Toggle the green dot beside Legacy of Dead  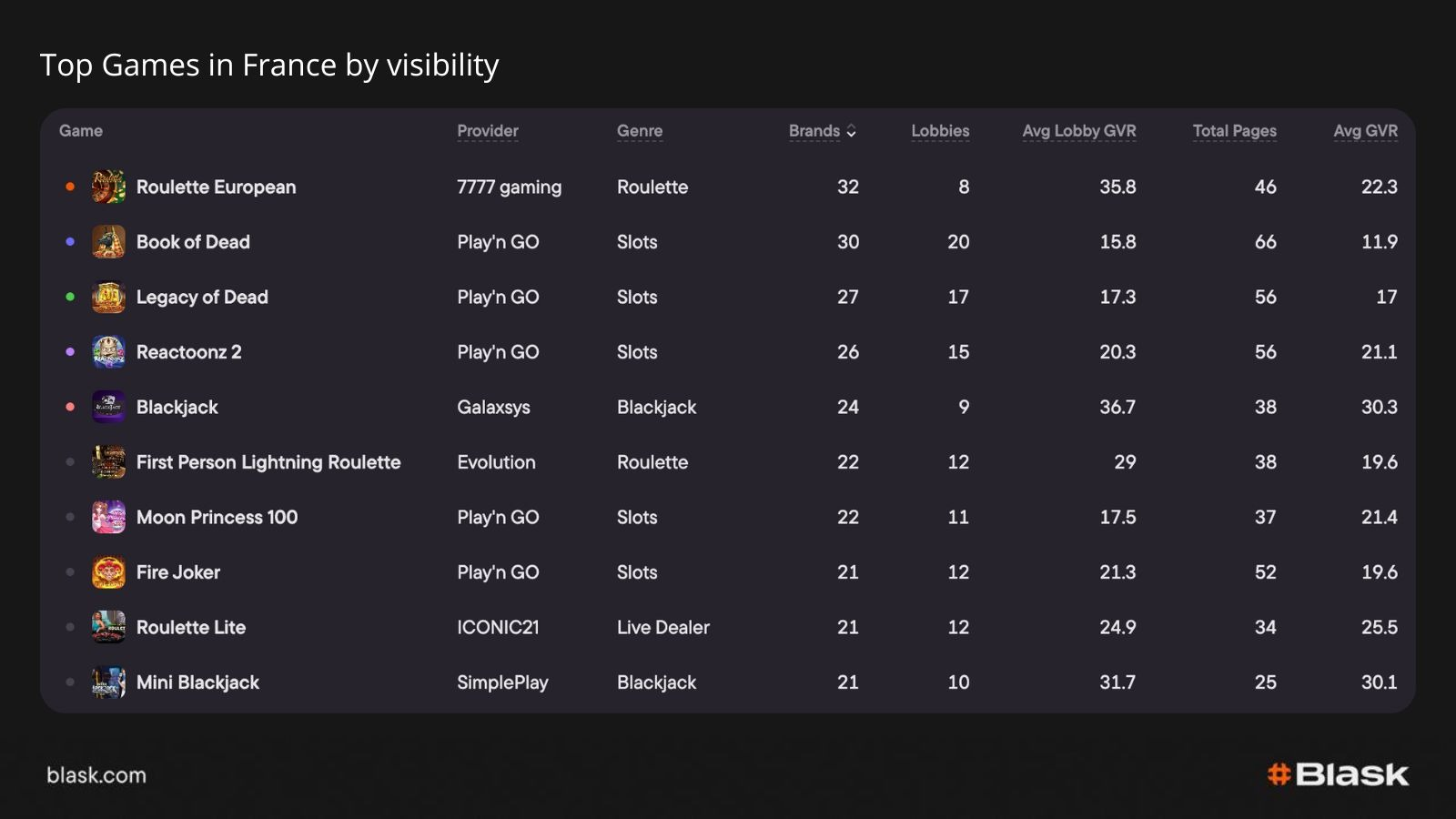pos(70,297)
